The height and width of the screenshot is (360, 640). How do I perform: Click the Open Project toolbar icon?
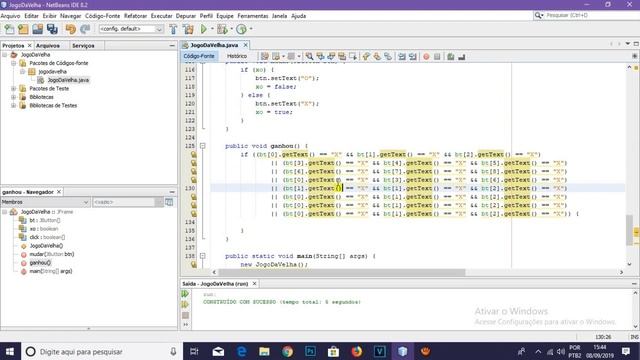(x=38, y=29)
